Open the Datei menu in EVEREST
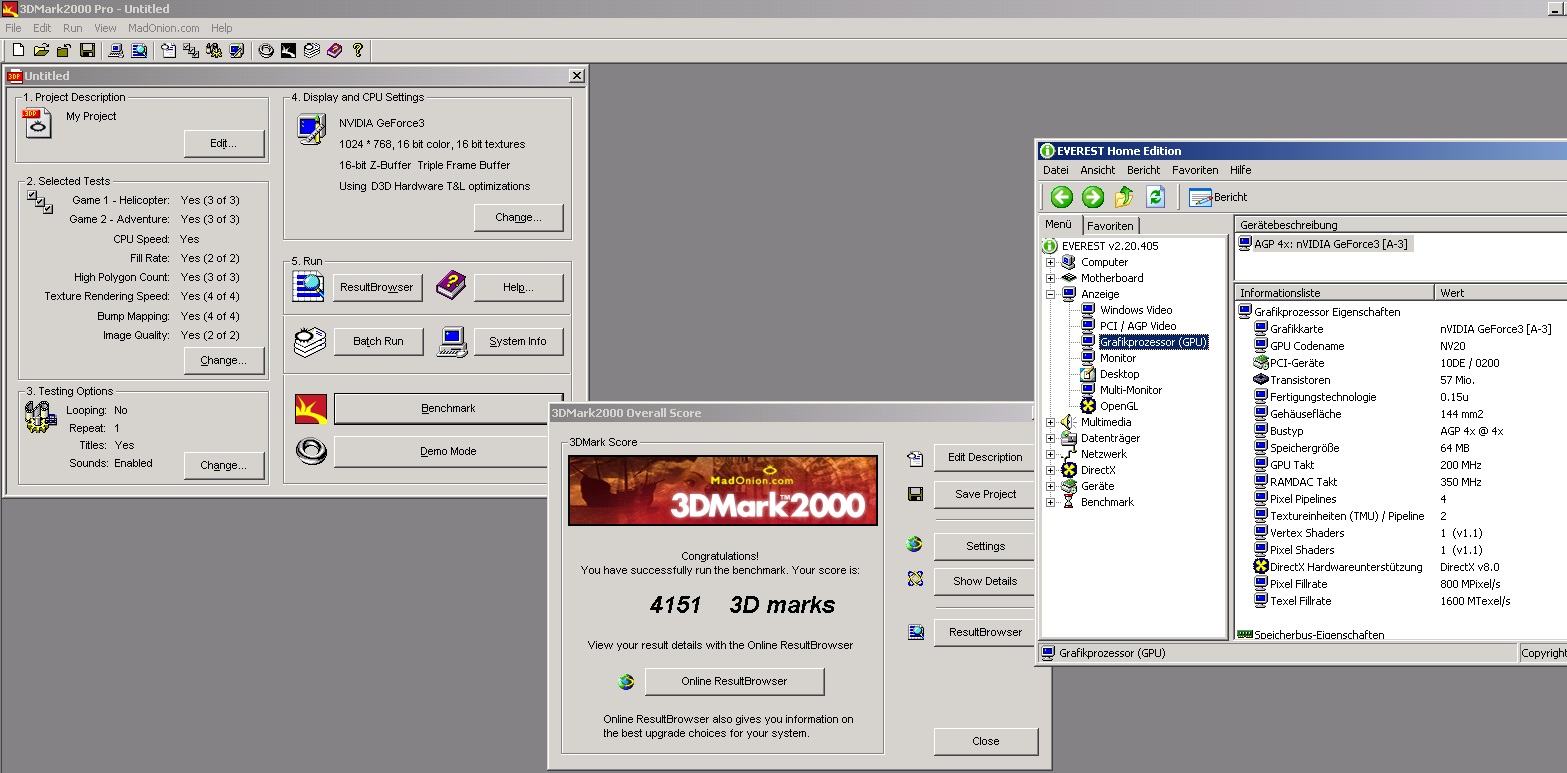Viewport: 1567px width, 773px height. (1055, 170)
